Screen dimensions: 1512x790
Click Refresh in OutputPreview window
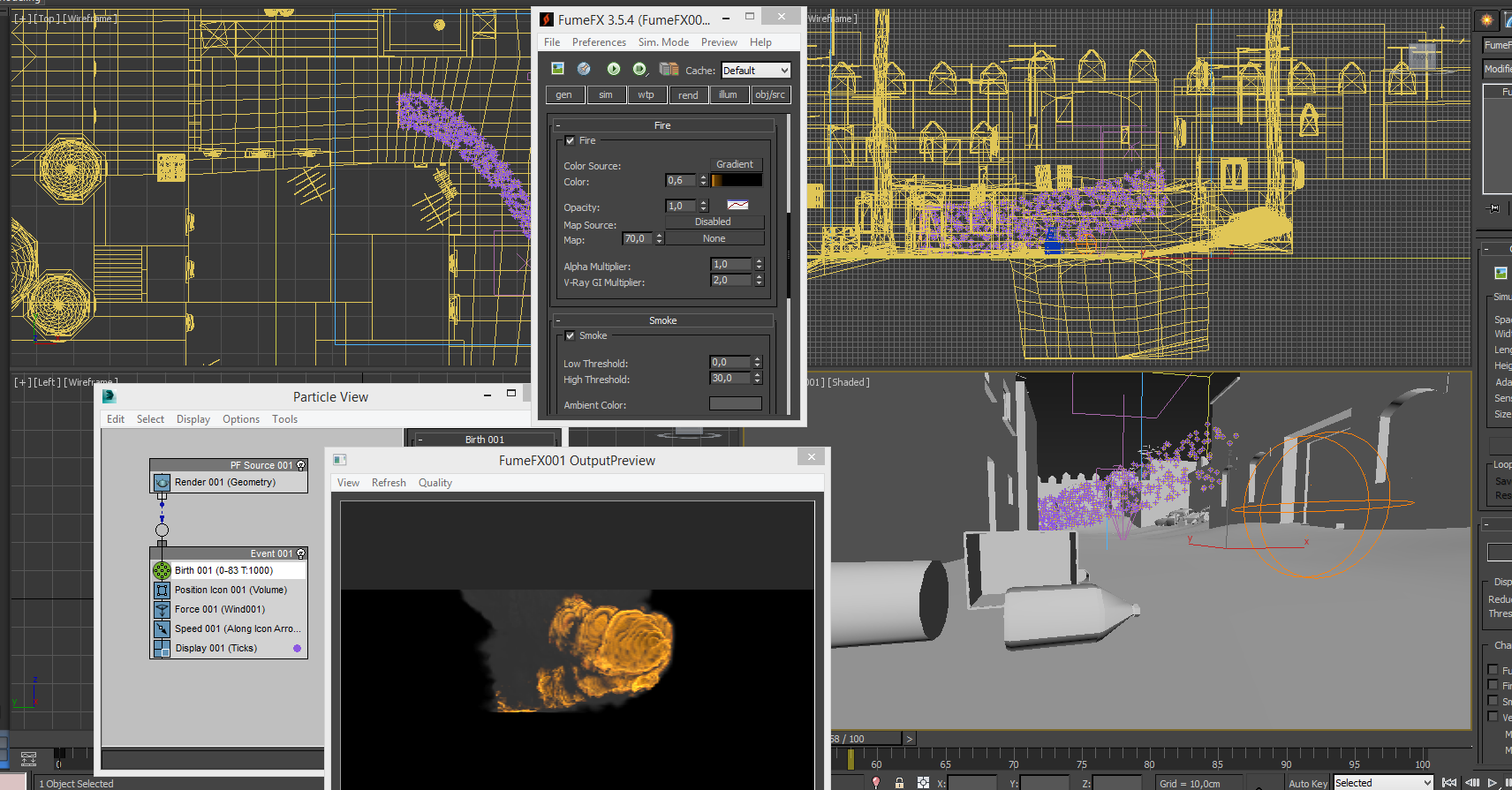pos(389,483)
